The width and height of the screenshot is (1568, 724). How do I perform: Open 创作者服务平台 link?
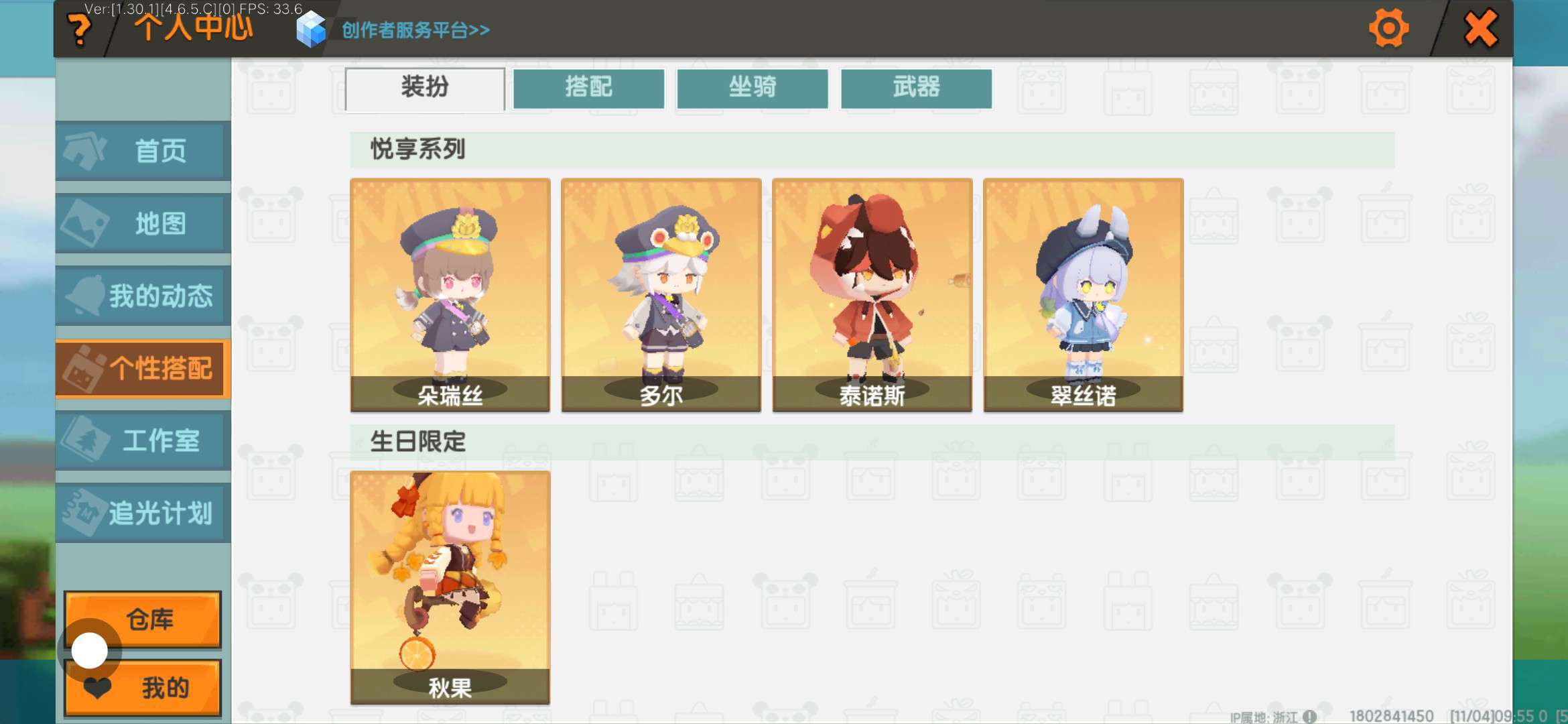tap(415, 30)
